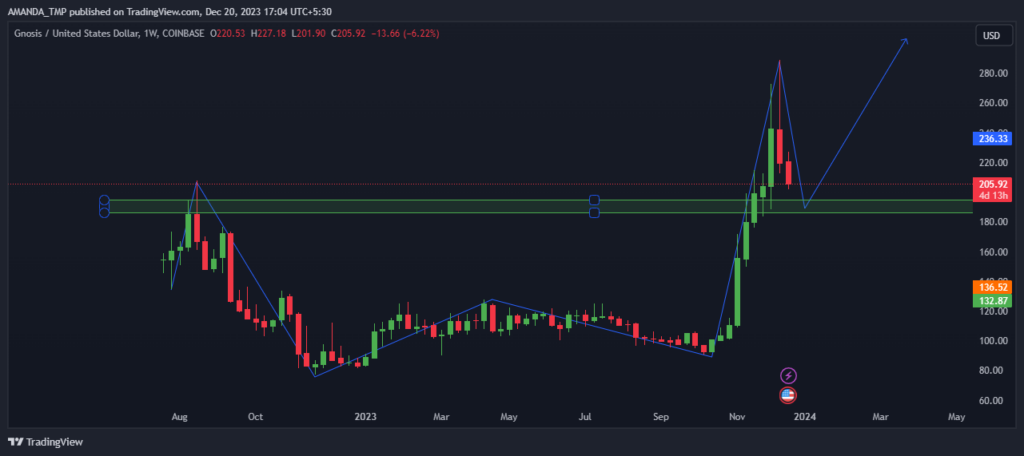Click the high value H227.18
This screenshot has width=1024, height=456.
268,33
